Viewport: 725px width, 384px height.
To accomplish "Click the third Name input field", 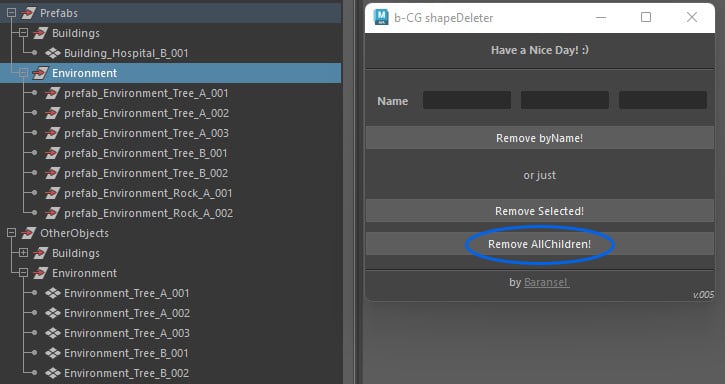I will pos(663,100).
